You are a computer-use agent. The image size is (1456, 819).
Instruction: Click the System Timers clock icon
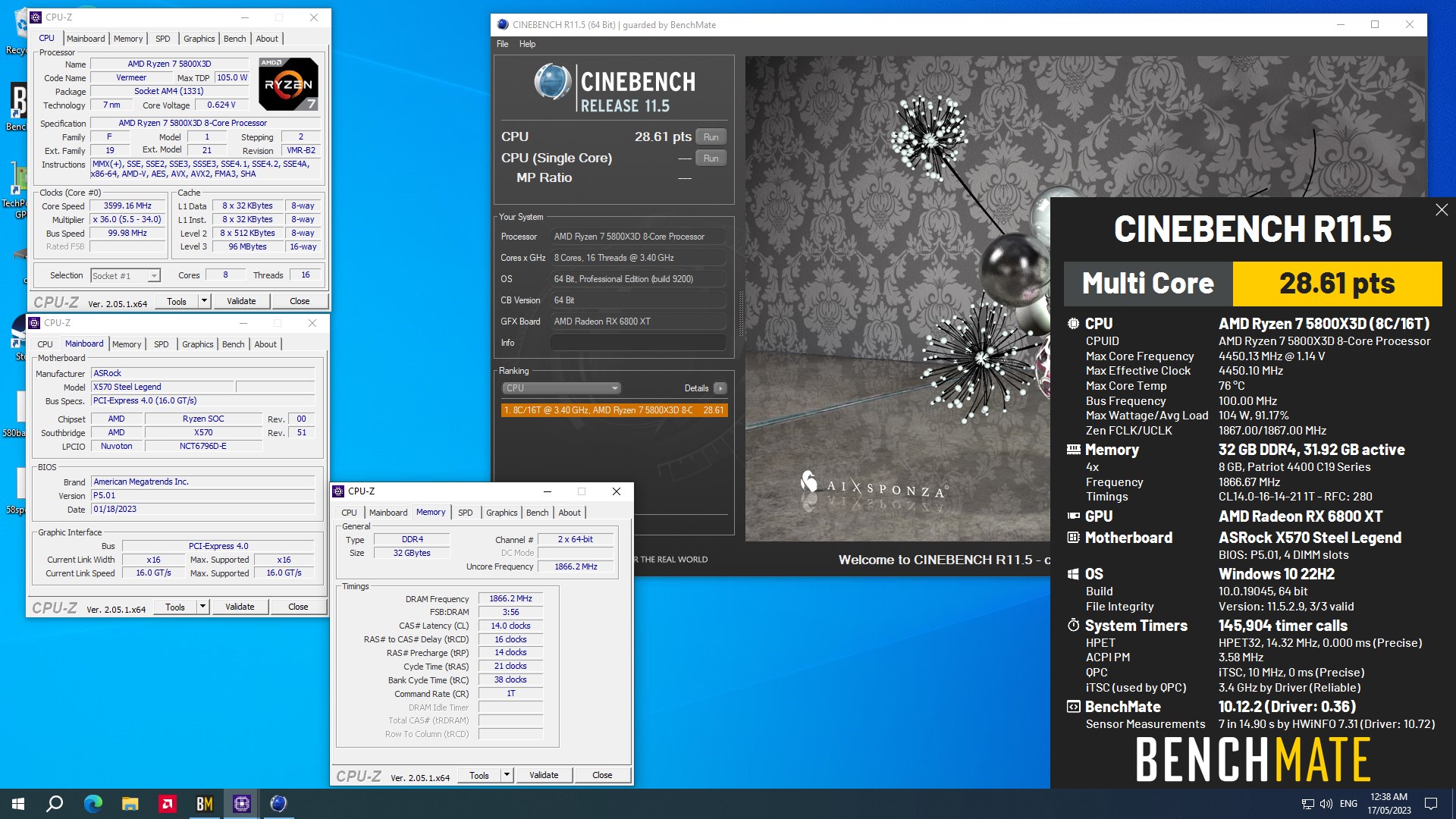click(x=1073, y=626)
